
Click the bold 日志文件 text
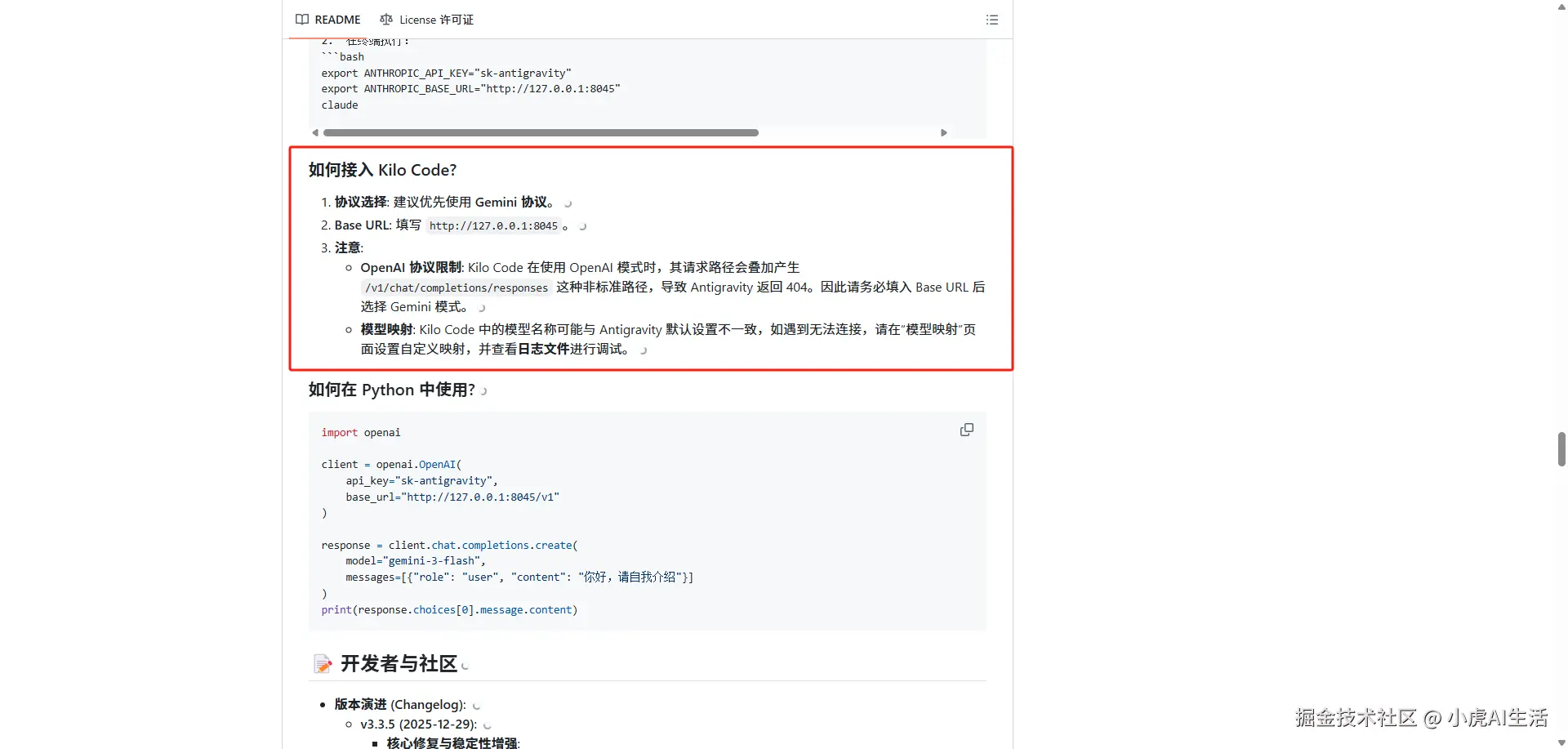543,349
